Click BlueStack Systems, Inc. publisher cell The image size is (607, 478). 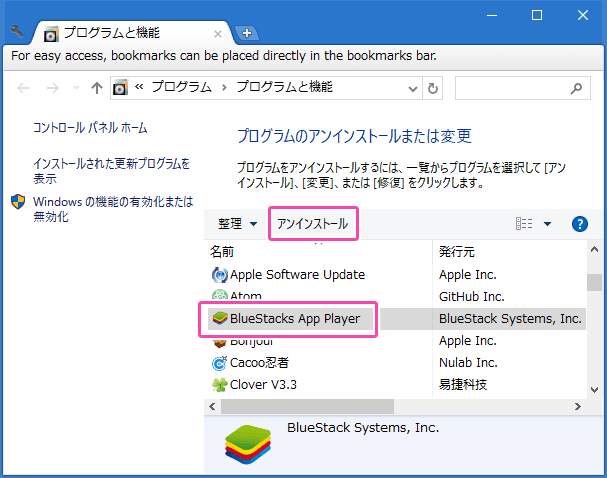(510, 319)
